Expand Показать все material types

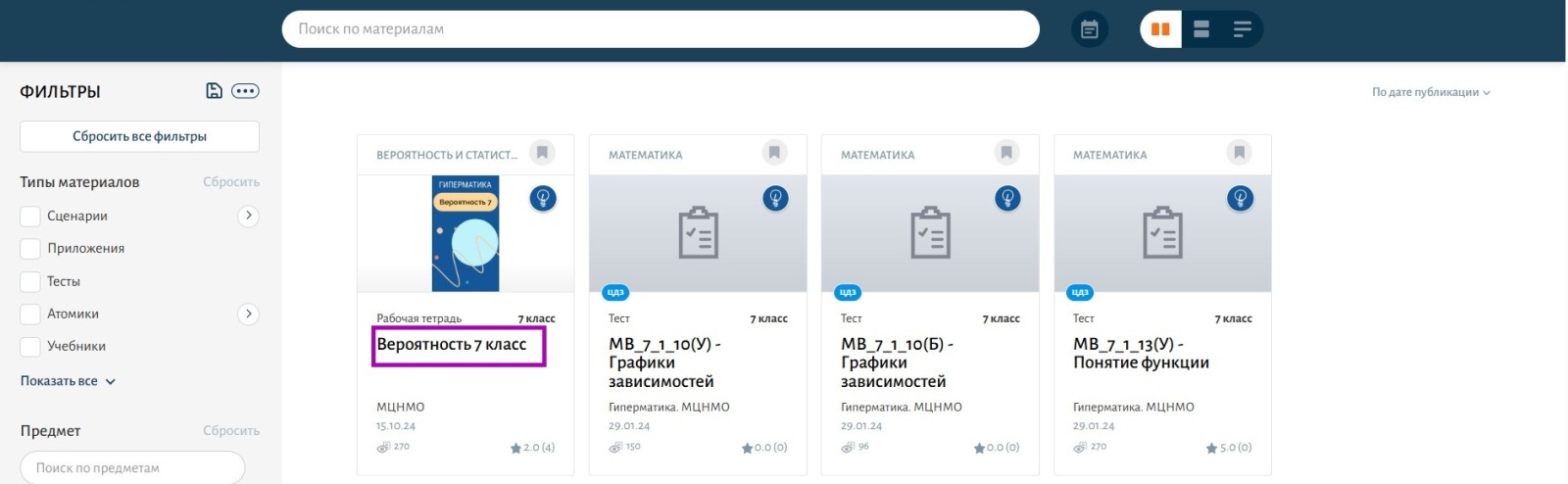pyautogui.click(x=68, y=381)
